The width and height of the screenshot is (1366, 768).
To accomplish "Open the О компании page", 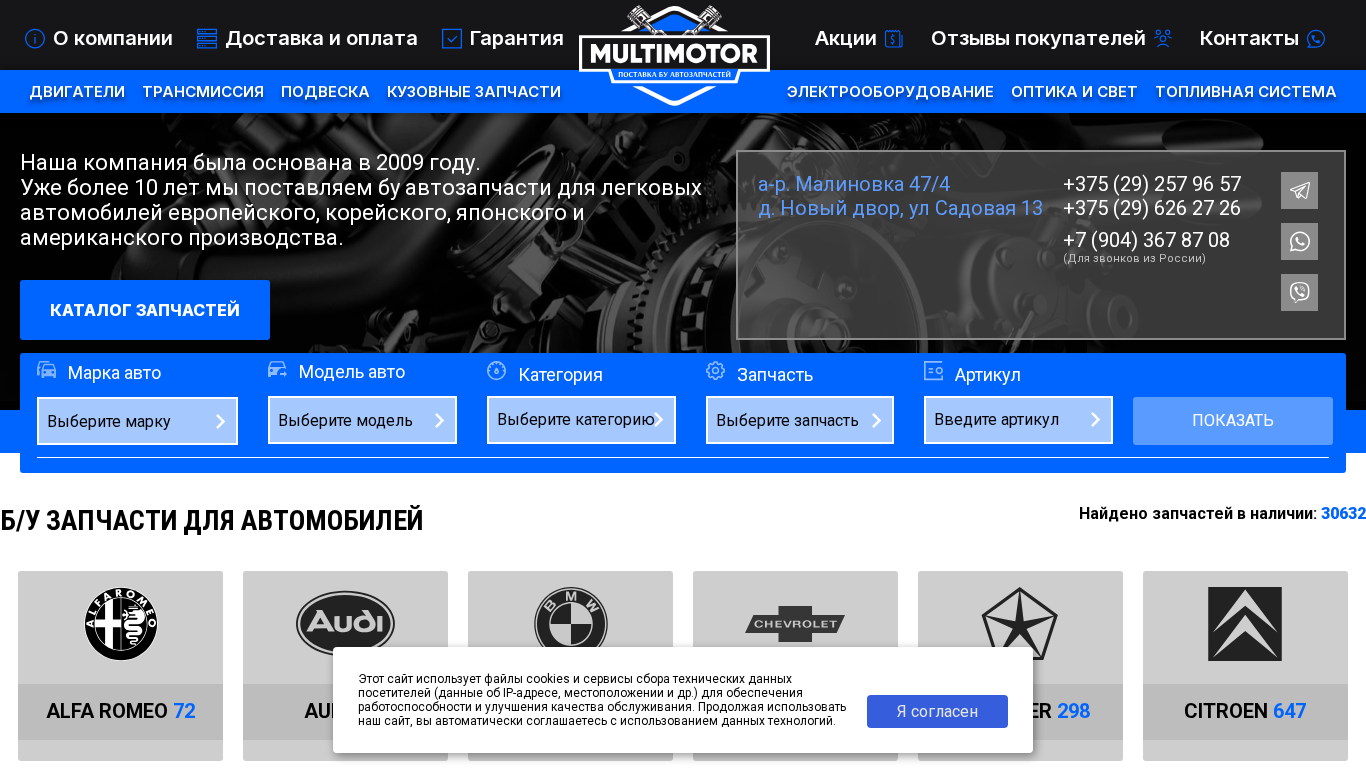I will point(113,39).
